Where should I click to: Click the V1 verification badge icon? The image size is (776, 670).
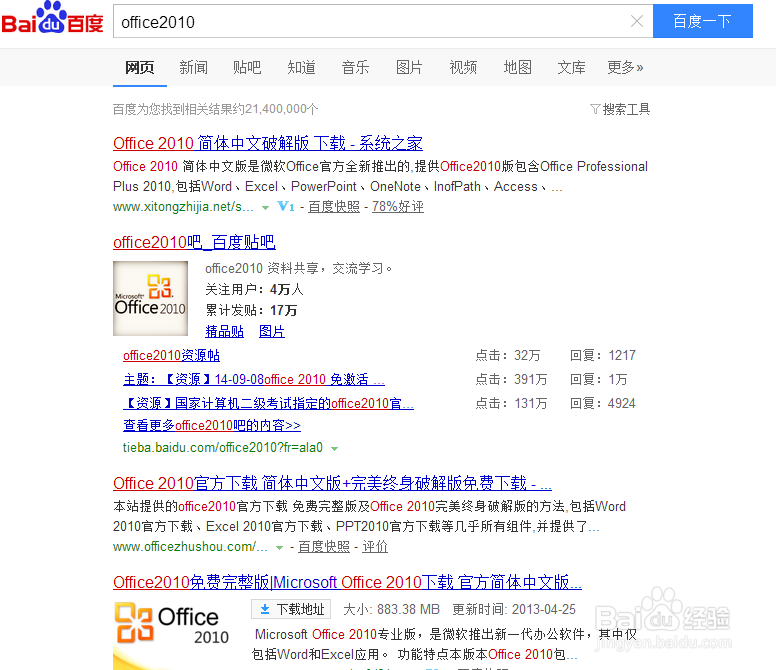pos(286,206)
